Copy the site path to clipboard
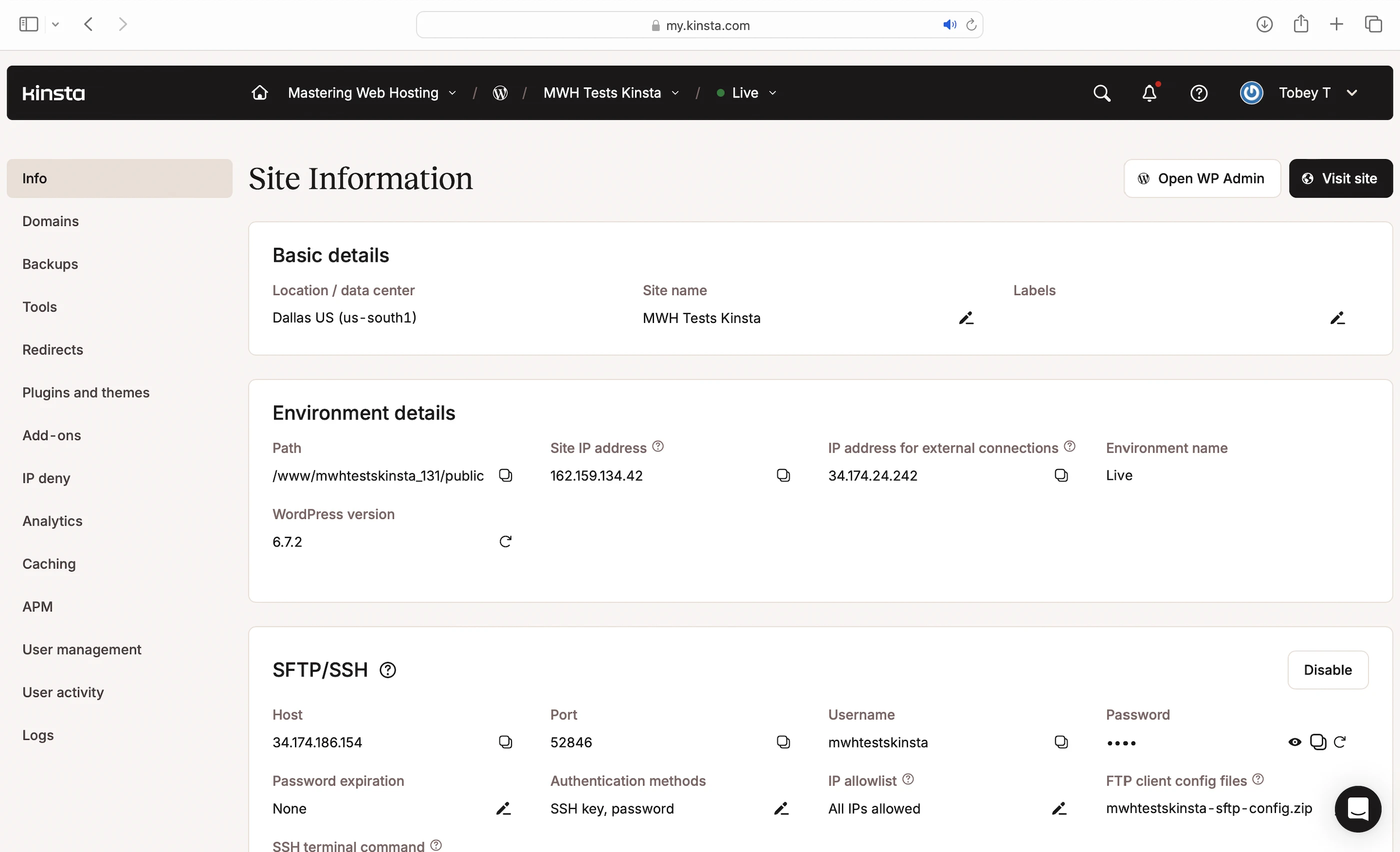 coord(505,475)
